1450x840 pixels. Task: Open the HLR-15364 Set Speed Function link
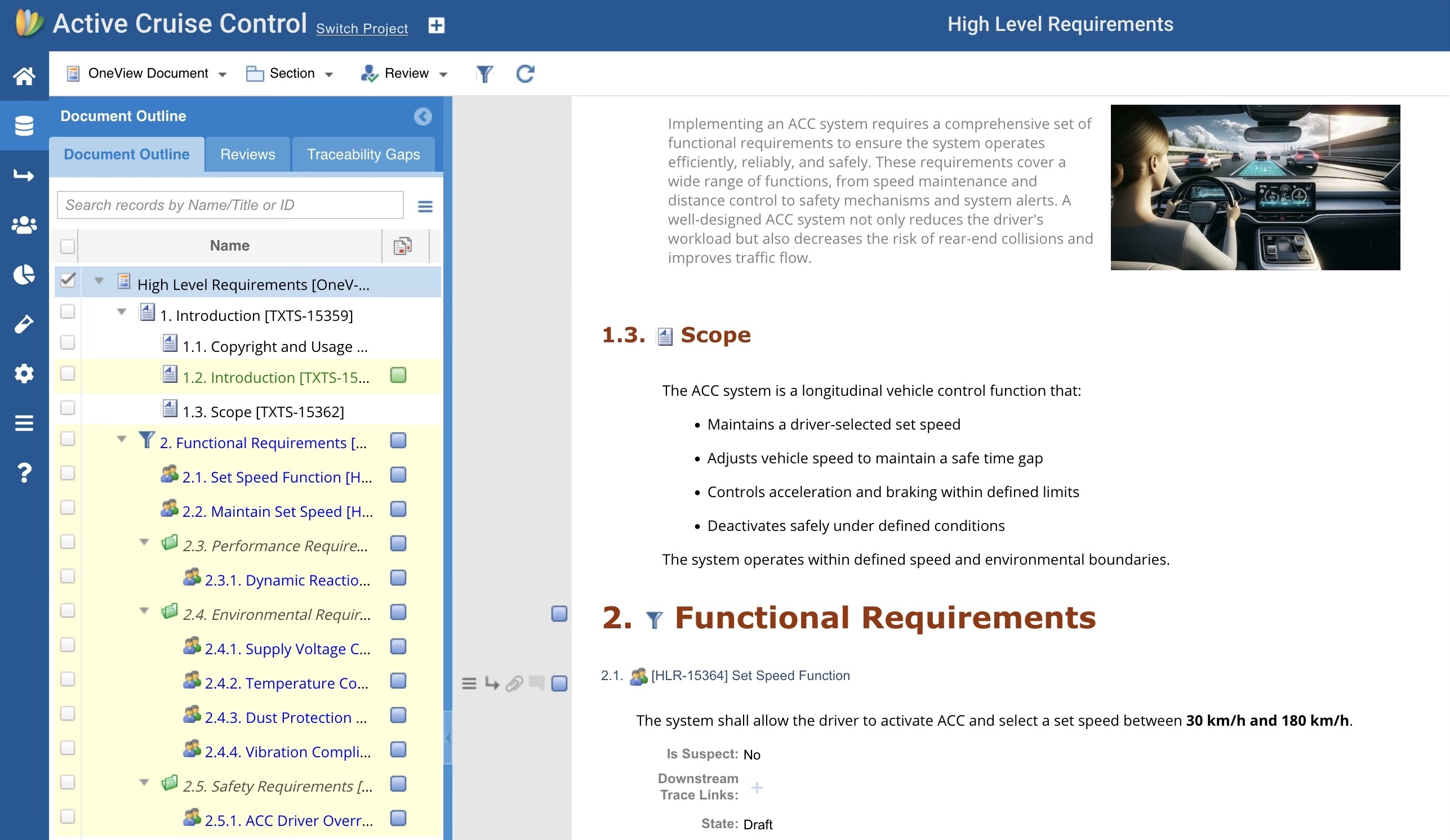coord(750,676)
